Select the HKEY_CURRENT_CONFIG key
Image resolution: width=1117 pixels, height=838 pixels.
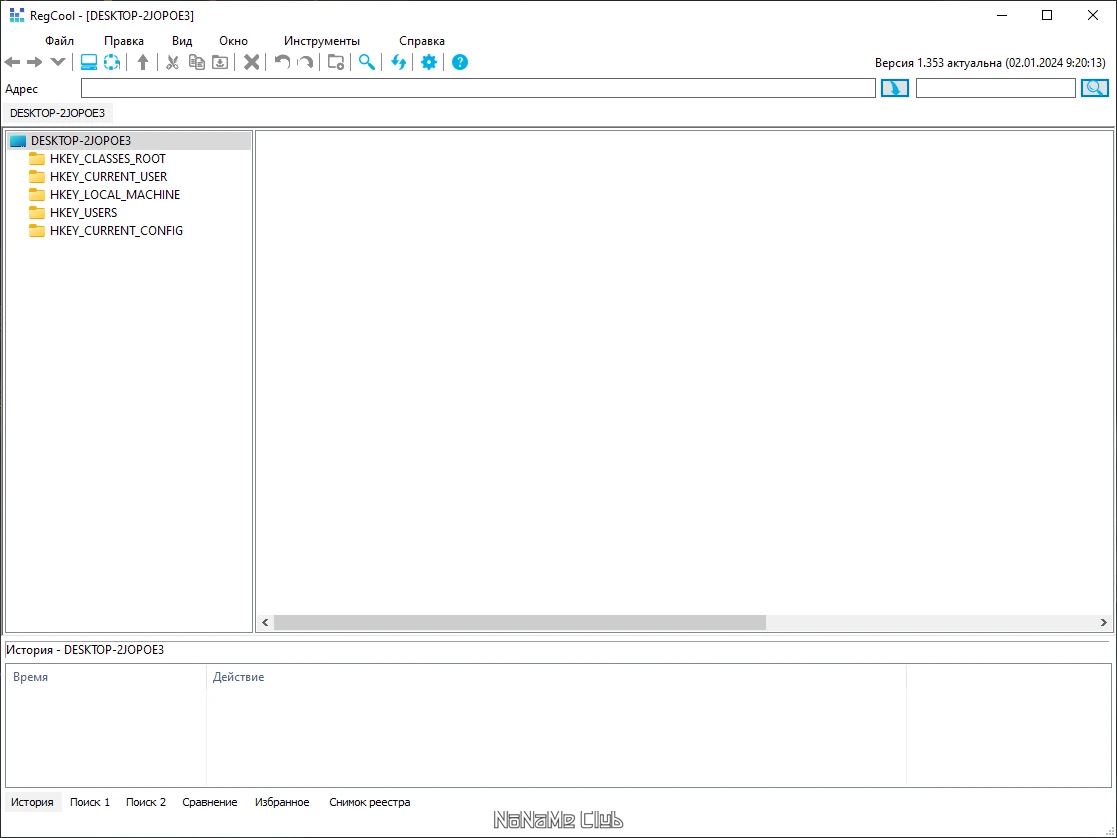click(116, 230)
